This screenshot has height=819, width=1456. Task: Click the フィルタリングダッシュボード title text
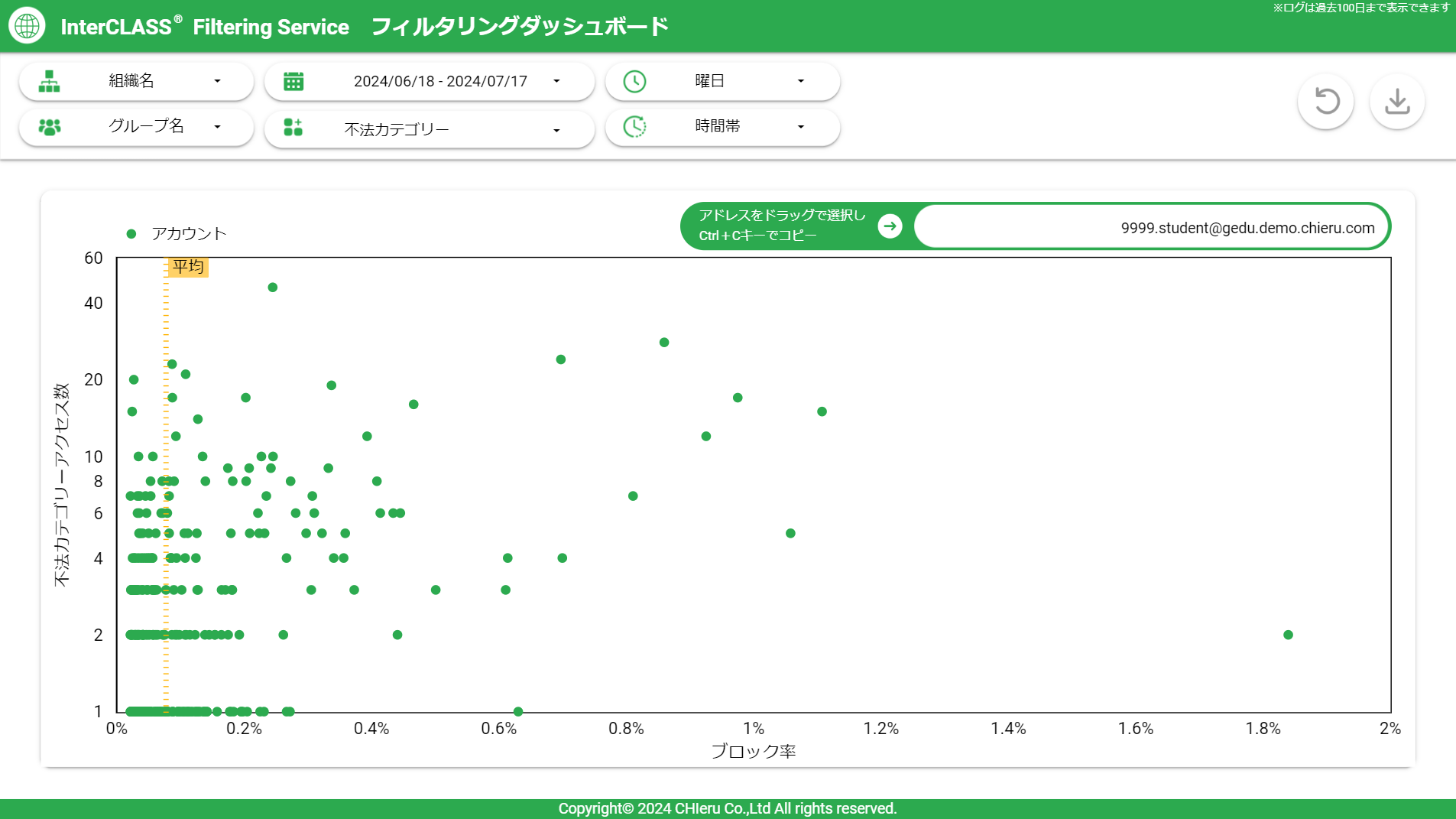[x=520, y=27]
